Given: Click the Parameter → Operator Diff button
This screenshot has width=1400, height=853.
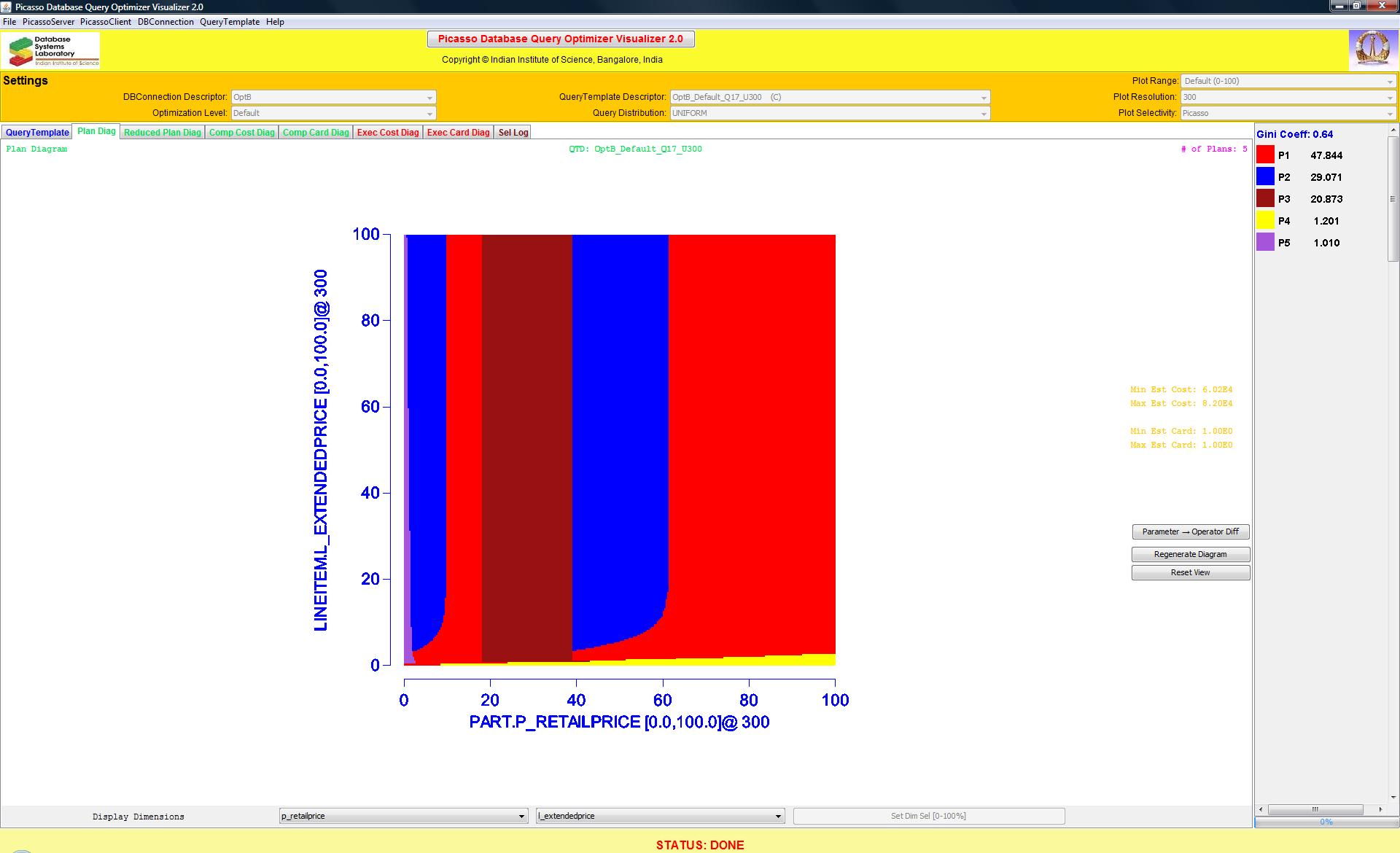Looking at the screenshot, I should (x=1190, y=531).
